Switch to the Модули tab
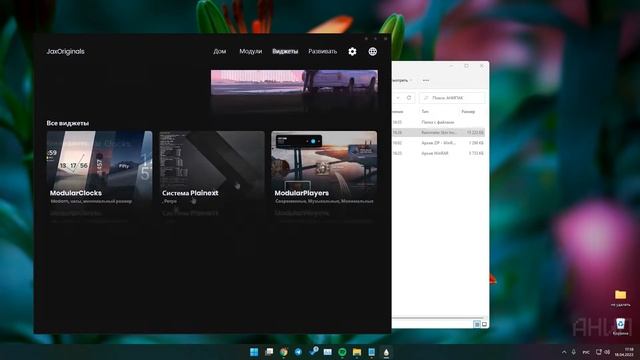The image size is (640, 360). click(x=251, y=51)
